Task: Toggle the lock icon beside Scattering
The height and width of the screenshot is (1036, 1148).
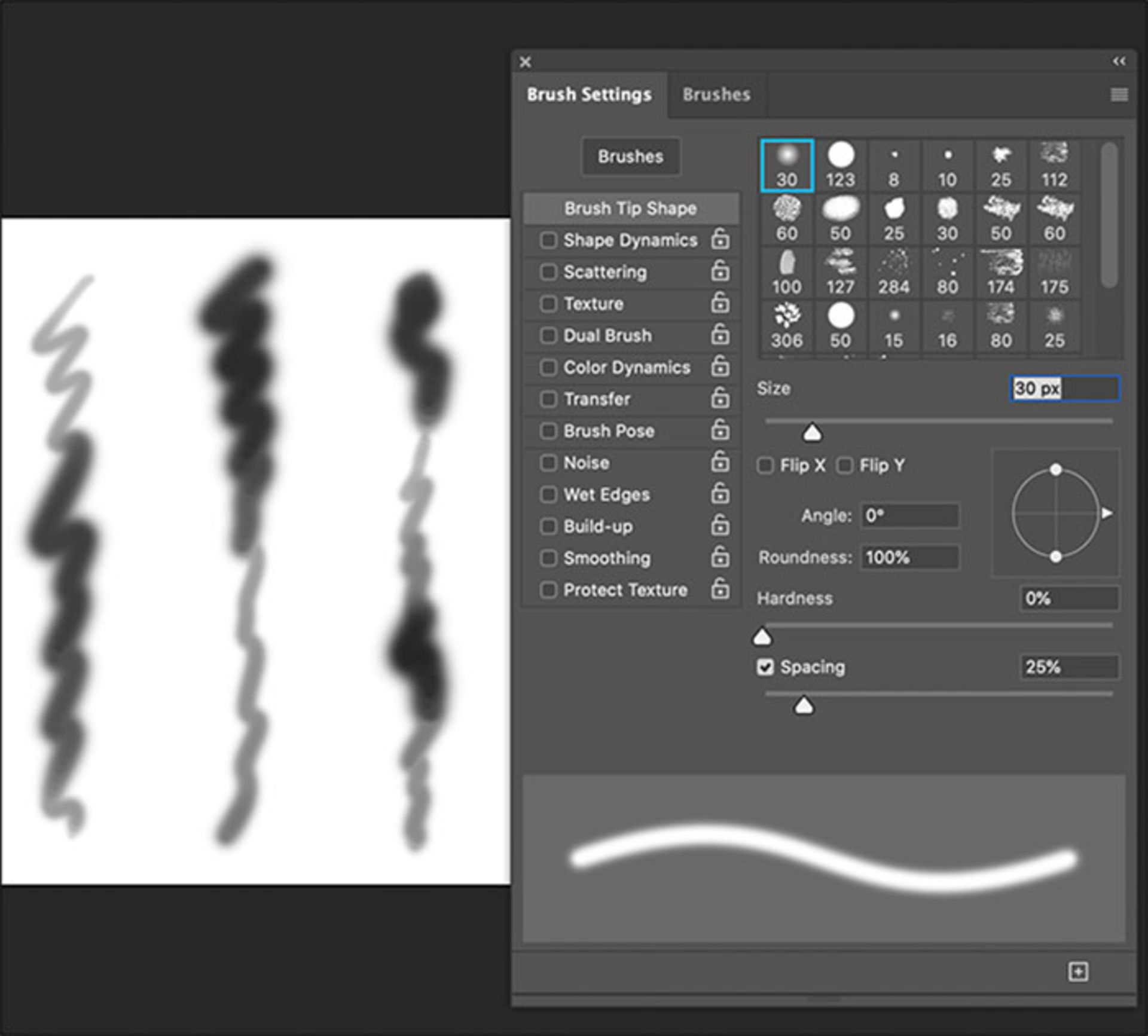Action: (x=720, y=271)
